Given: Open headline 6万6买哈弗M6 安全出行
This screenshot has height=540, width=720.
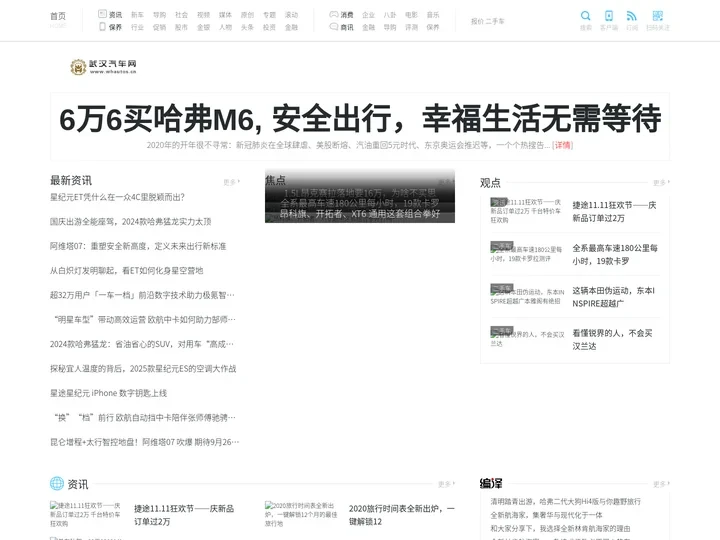Looking at the screenshot, I should [360, 118].
